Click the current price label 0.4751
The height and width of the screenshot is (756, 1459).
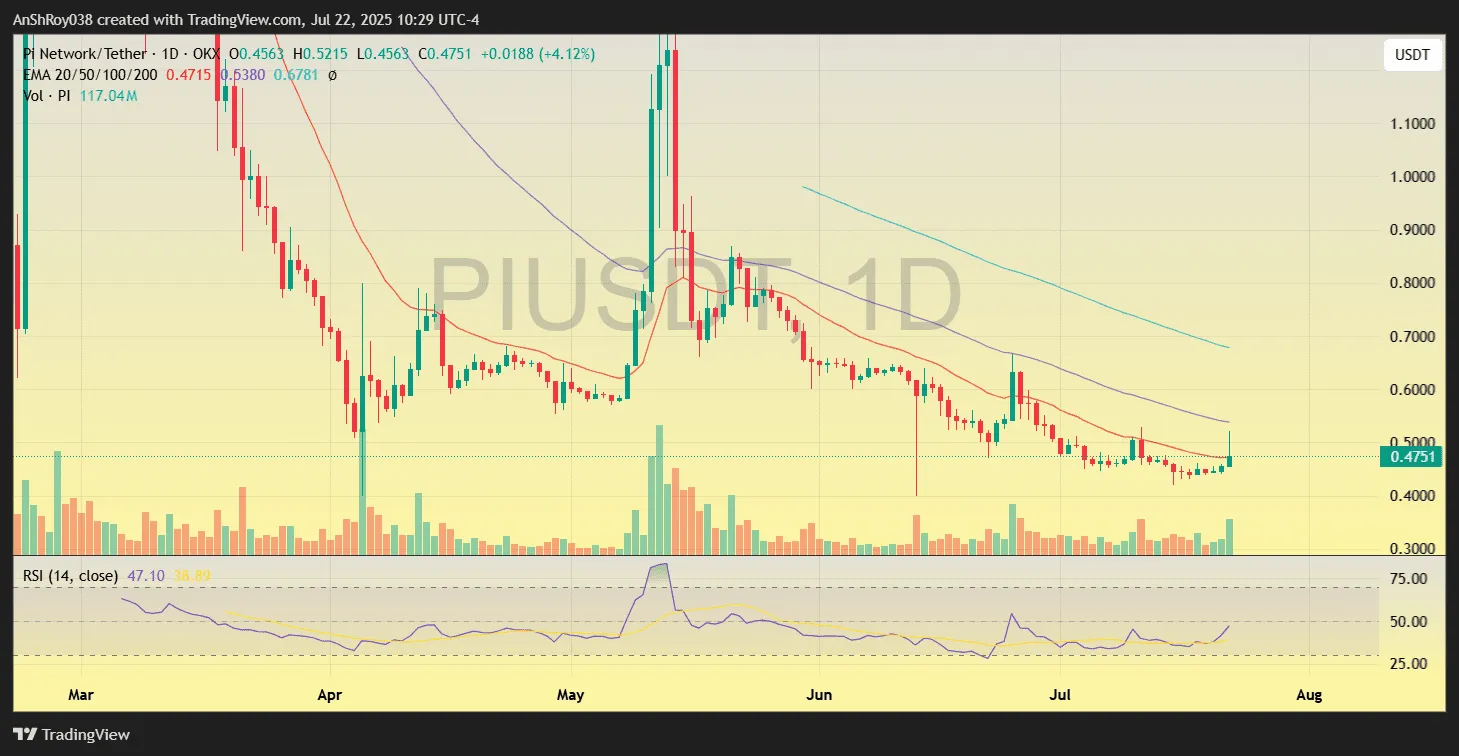click(1412, 457)
